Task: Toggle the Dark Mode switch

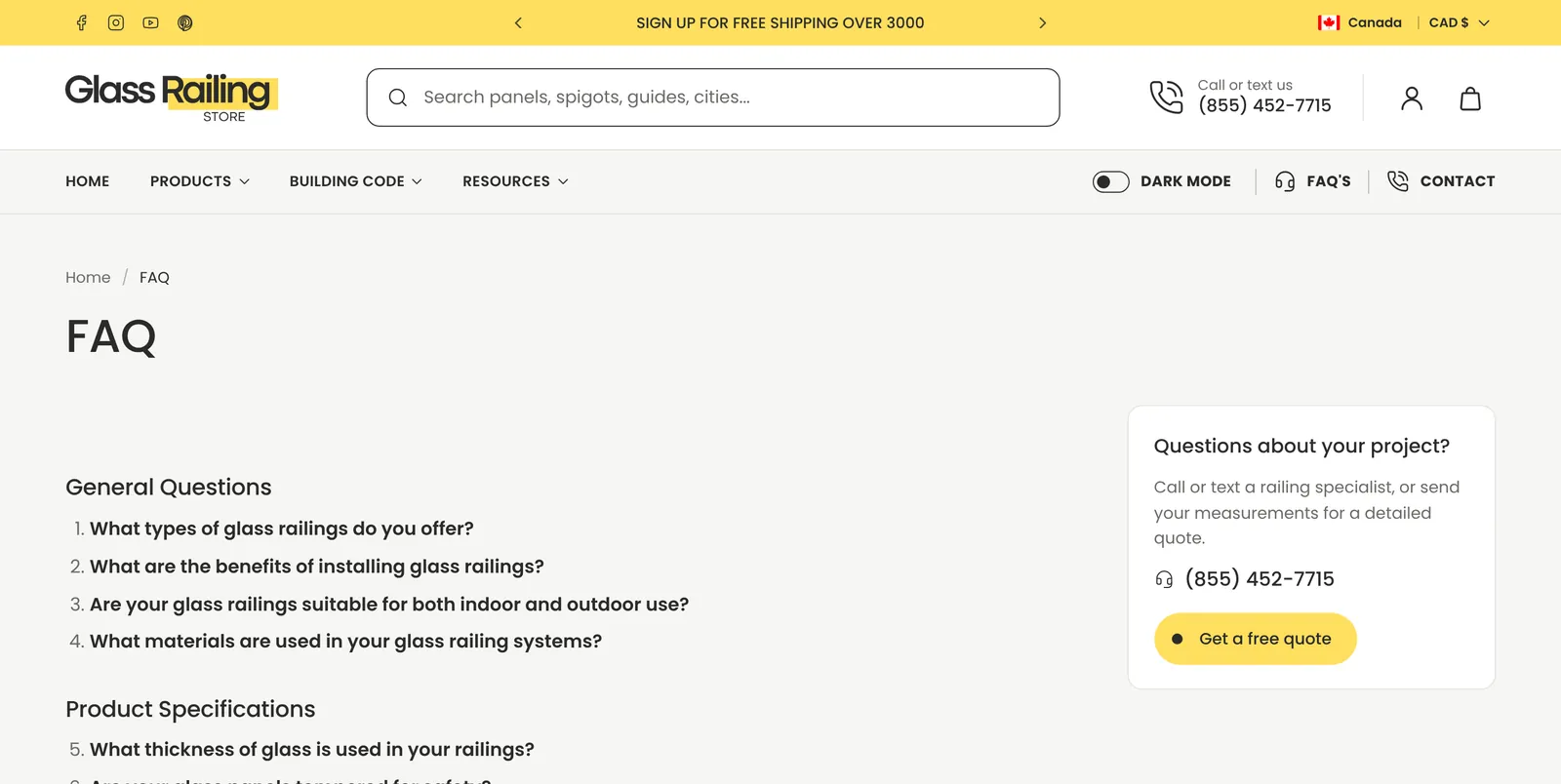Action: coord(1110,181)
